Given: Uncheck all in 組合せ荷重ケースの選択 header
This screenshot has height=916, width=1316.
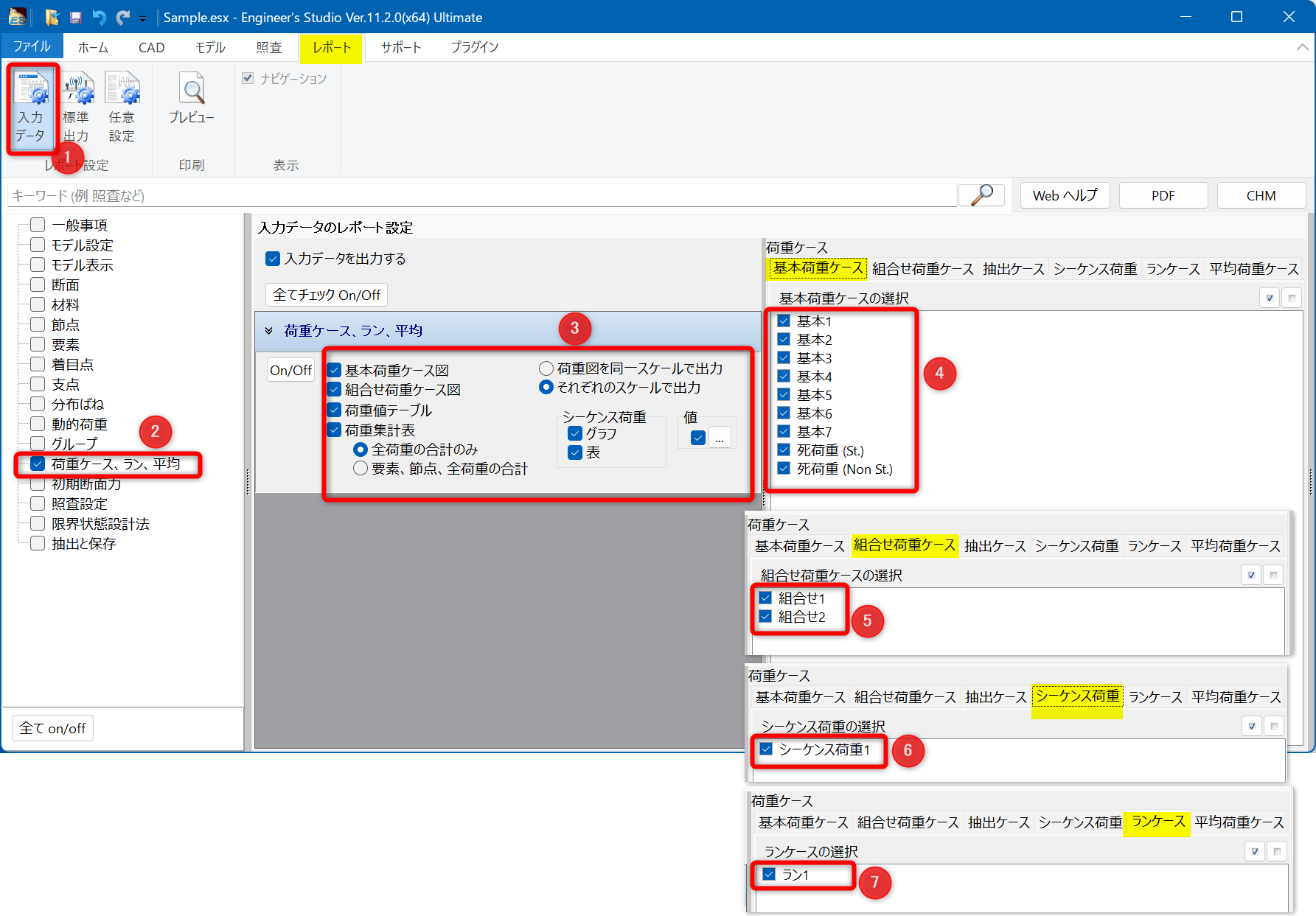Looking at the screenshot, I should pos(1273,576).
